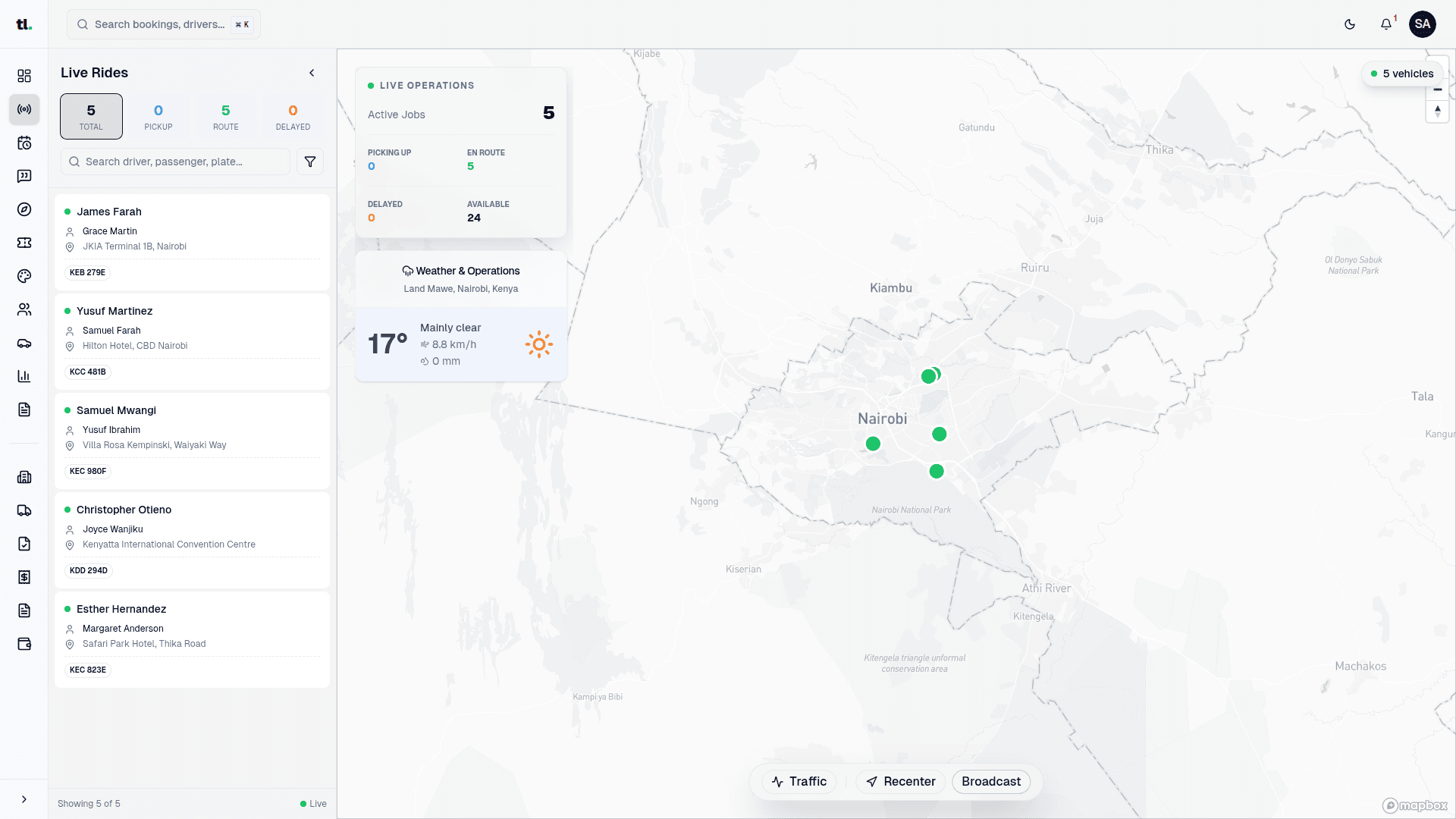Open the dashboard grid icon in sidebar
The height and width of the screenshot is (819, 1456).
[x=24, y=76]
